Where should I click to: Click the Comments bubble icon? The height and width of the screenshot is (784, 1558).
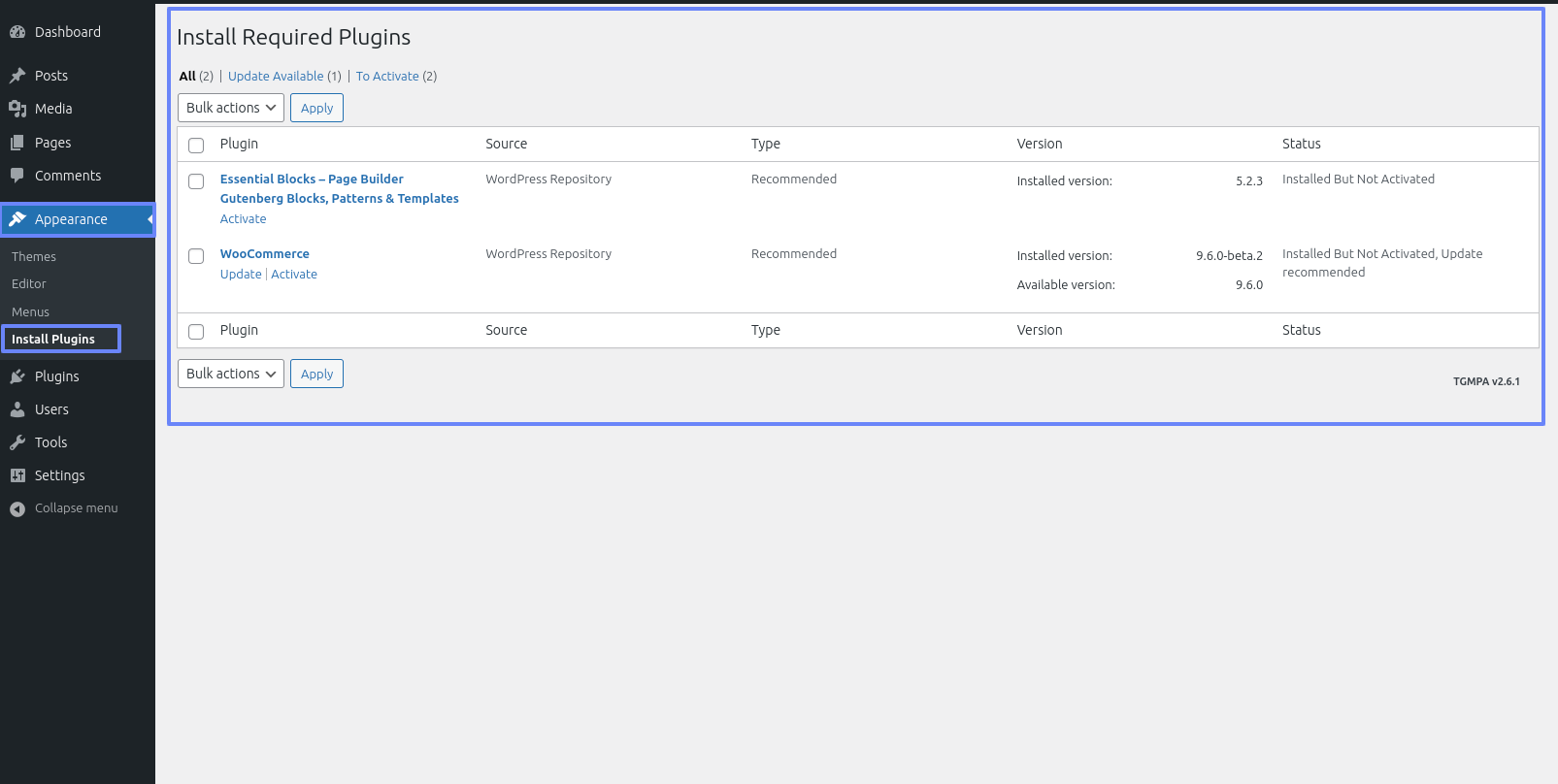click(x=17, y=176)
